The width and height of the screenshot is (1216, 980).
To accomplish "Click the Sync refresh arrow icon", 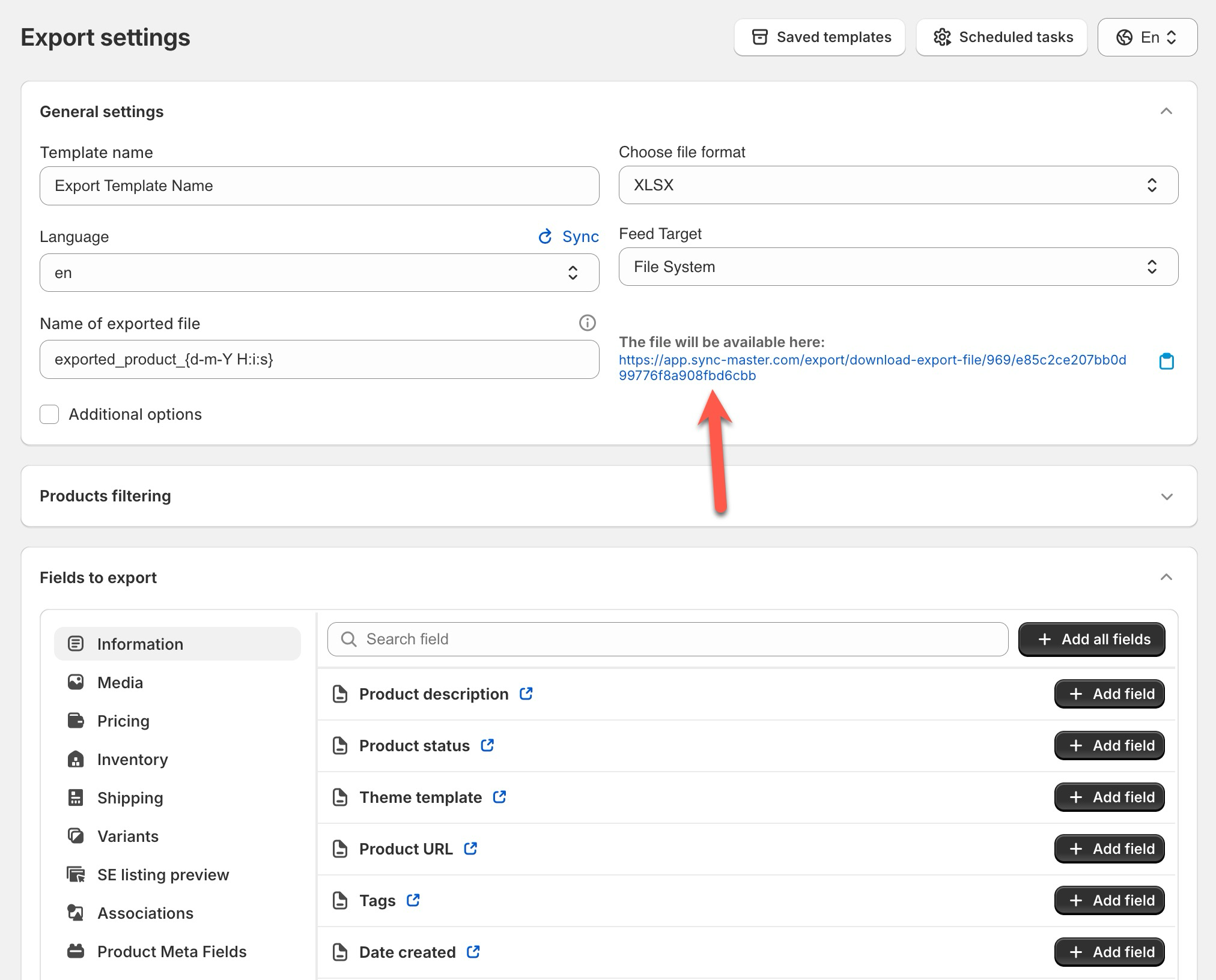I will click(x=545, y=237).
